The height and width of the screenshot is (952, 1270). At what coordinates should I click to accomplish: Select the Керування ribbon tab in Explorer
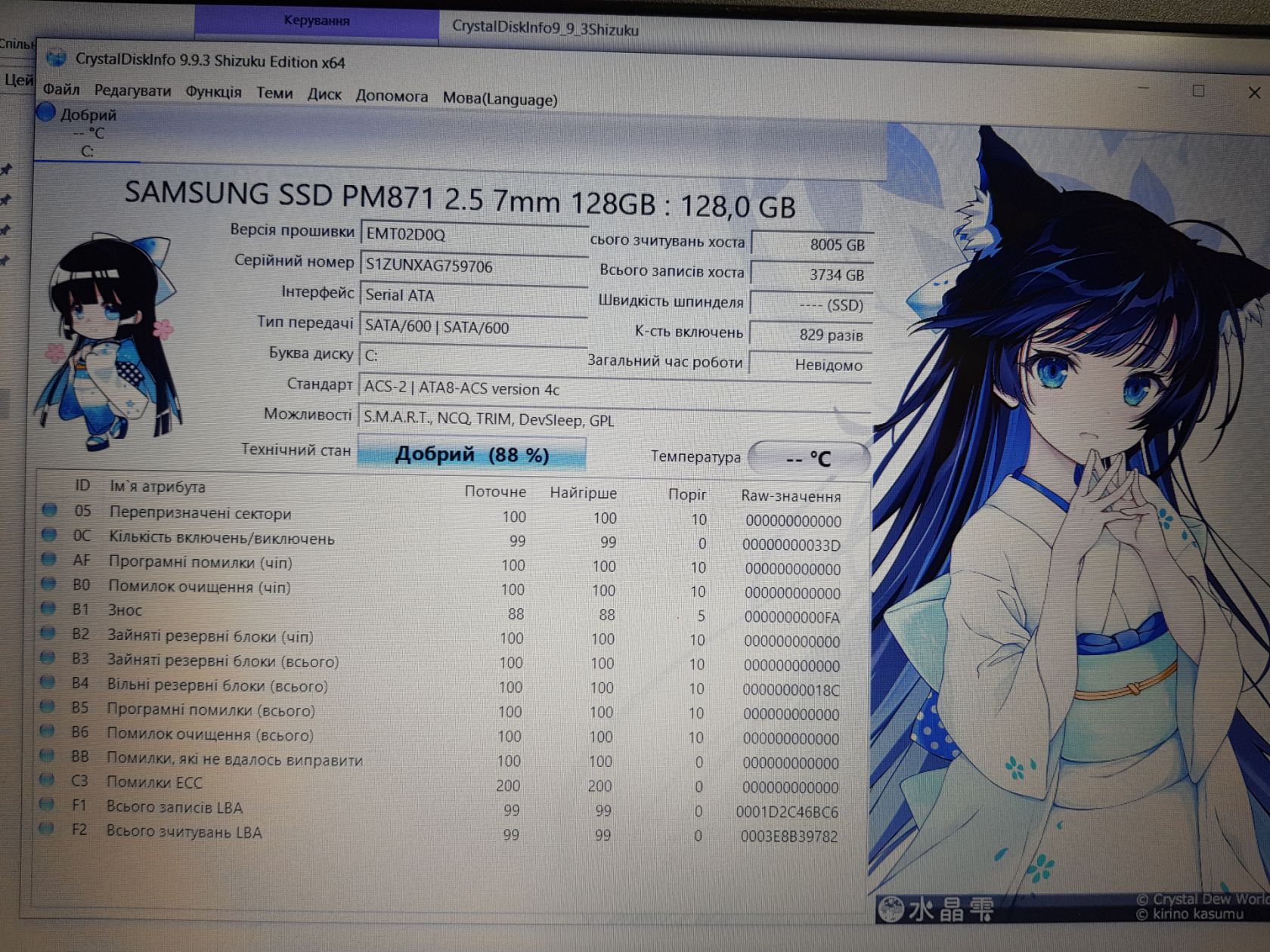[x=317, y=20]
